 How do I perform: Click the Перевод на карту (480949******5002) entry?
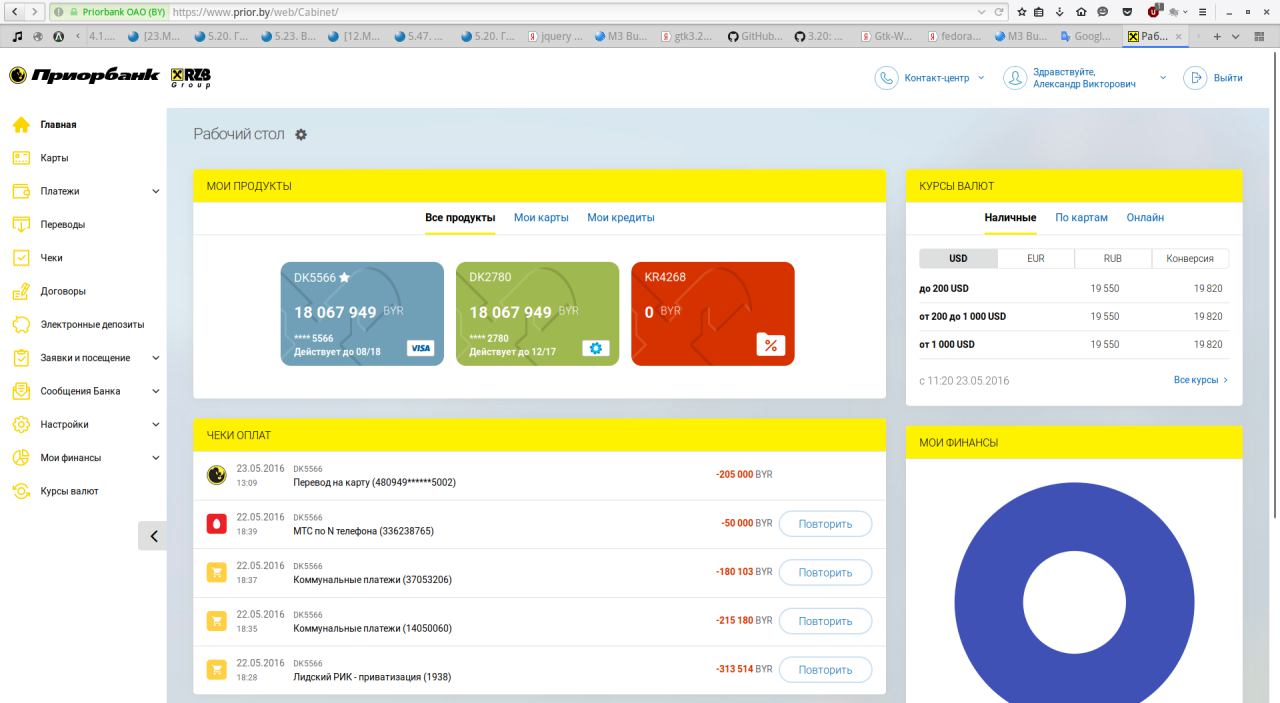[x=374, y=482]
